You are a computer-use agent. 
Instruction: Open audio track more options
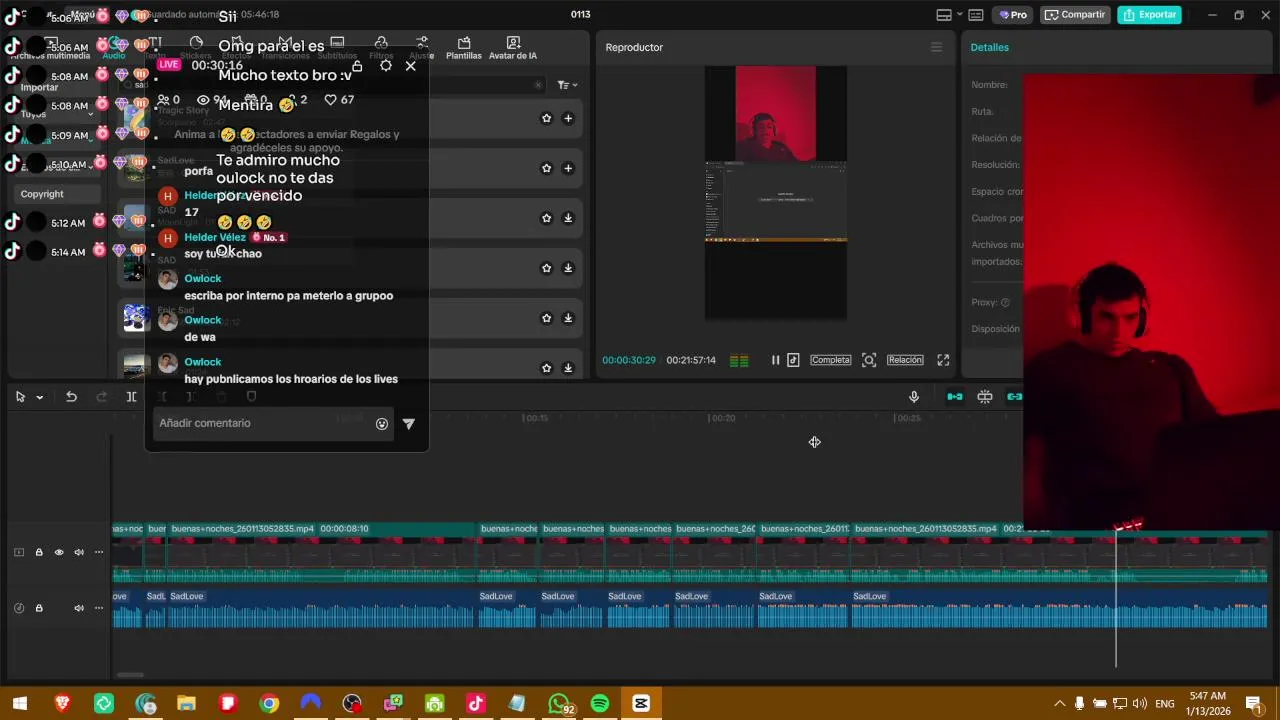(x=98, y=608)
